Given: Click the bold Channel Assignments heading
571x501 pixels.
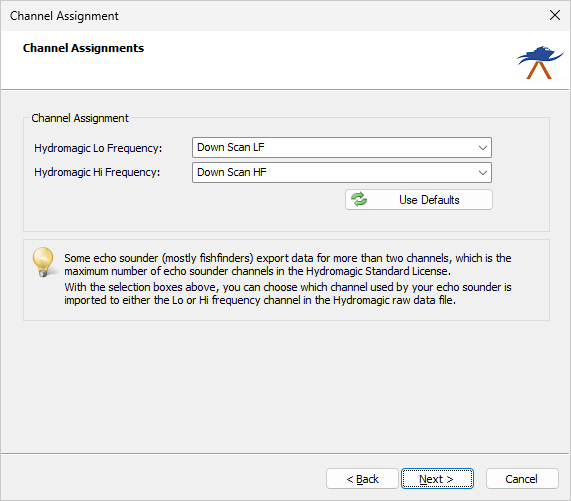Looking at the screenshot, I should [x=83, y=48].
